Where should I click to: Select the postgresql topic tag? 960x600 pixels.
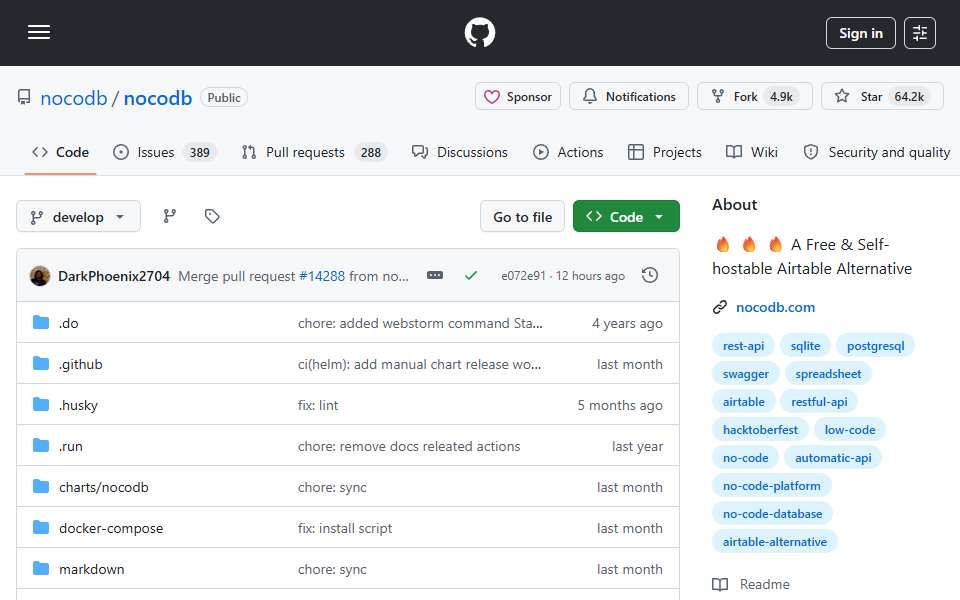tap(875, 346)
